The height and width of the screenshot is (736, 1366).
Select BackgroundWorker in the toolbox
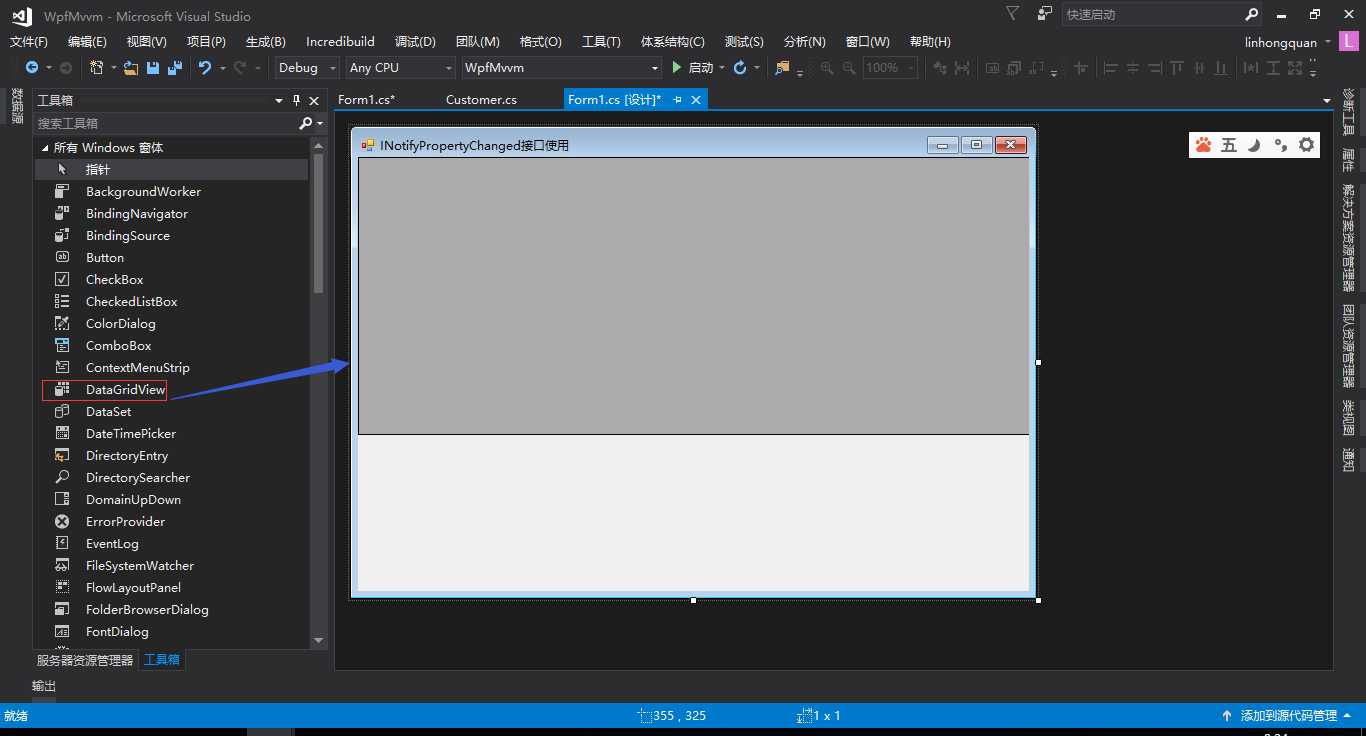coord(171,192)
